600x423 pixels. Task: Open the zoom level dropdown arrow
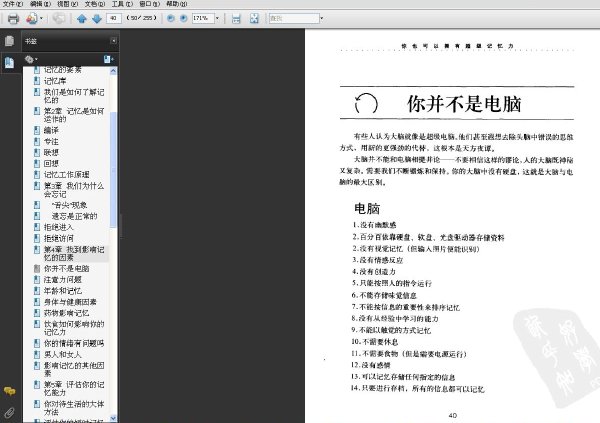pos(217,18)
